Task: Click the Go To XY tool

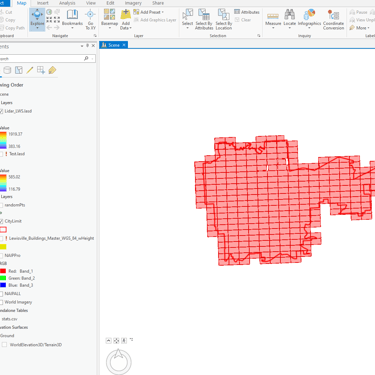Action: tap(90, 19)
